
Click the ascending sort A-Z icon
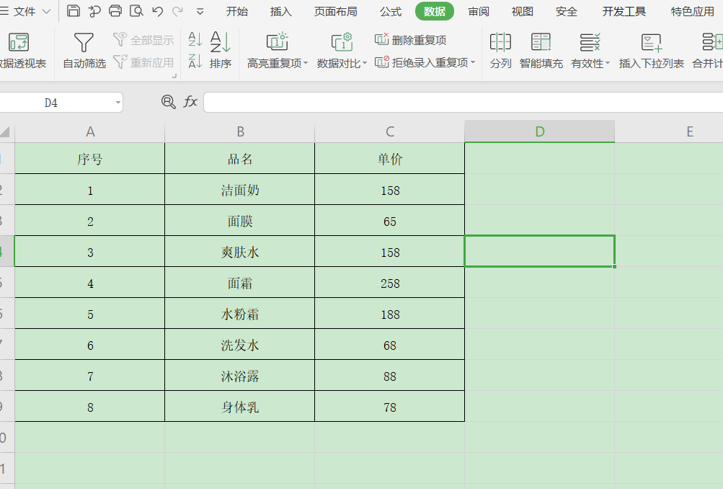[x=195, y=39]
